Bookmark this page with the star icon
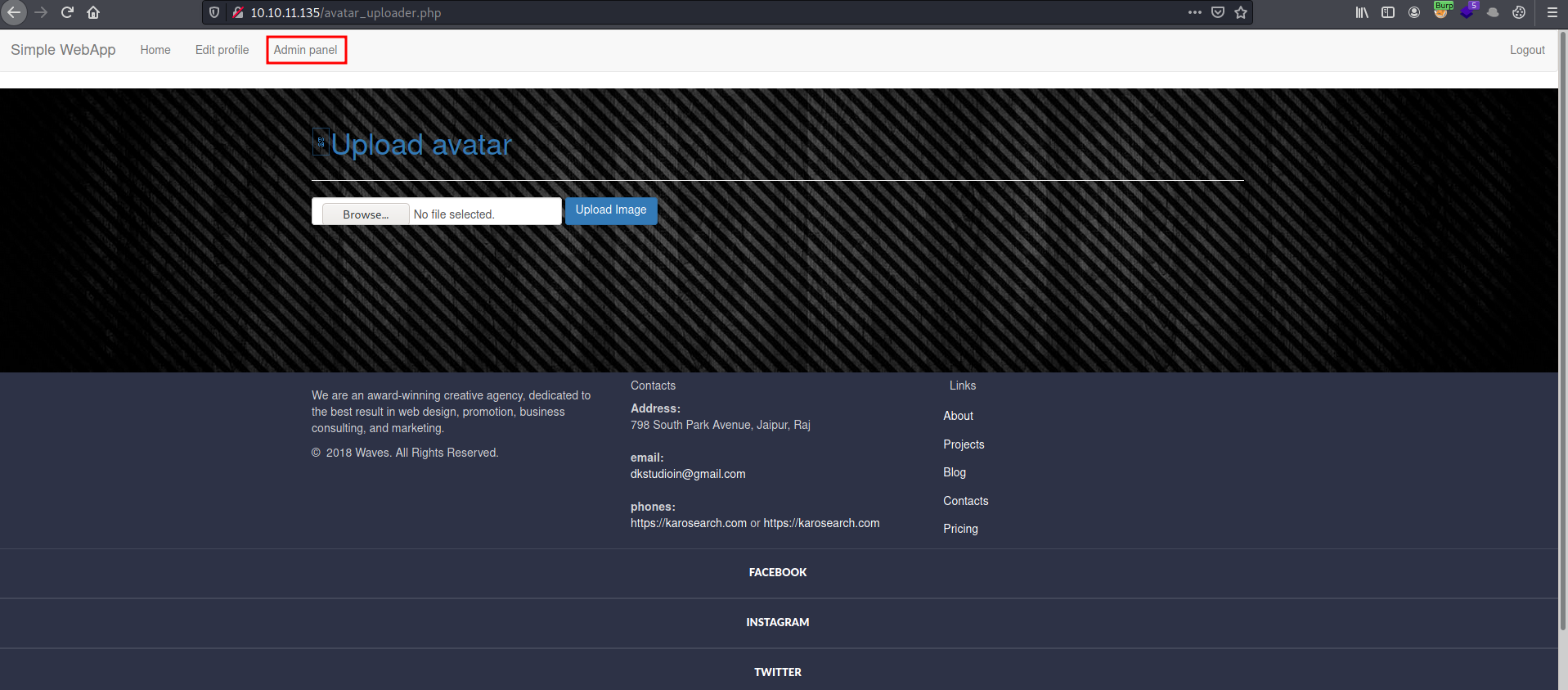 tap(1241, 12)
